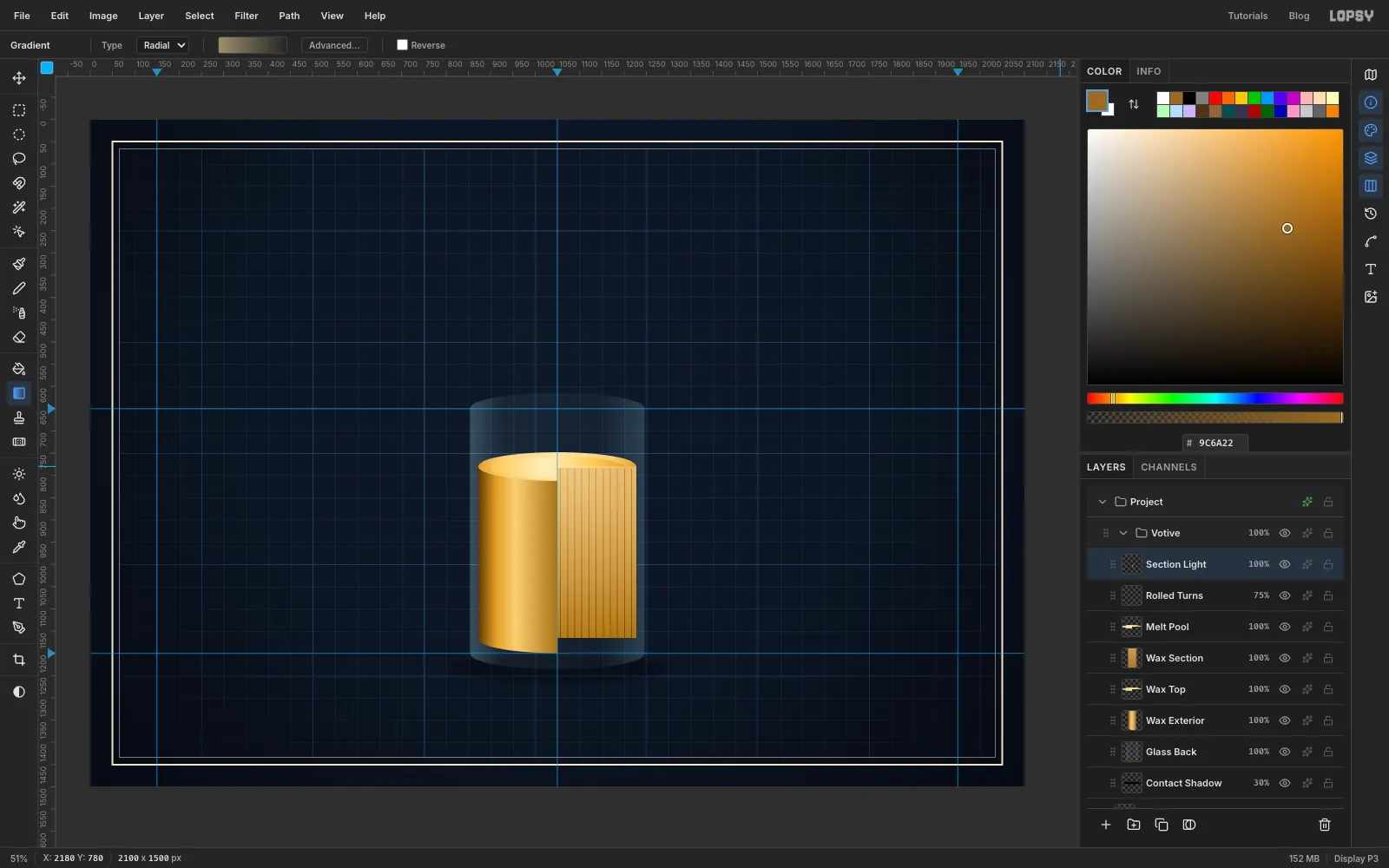The image size is (1389, 868).
Task: Switch to the Info tab
Action: 1149,71
